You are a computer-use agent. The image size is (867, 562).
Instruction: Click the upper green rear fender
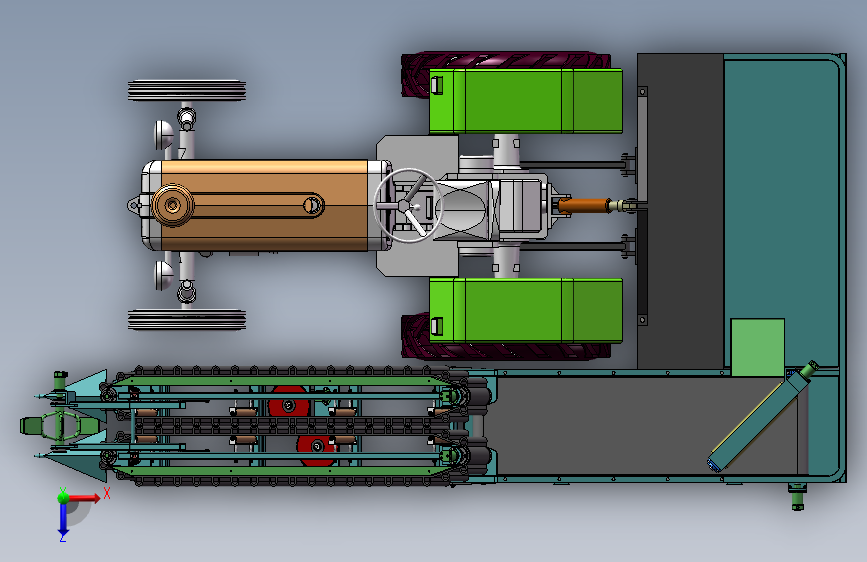click(x=525, y=101)
